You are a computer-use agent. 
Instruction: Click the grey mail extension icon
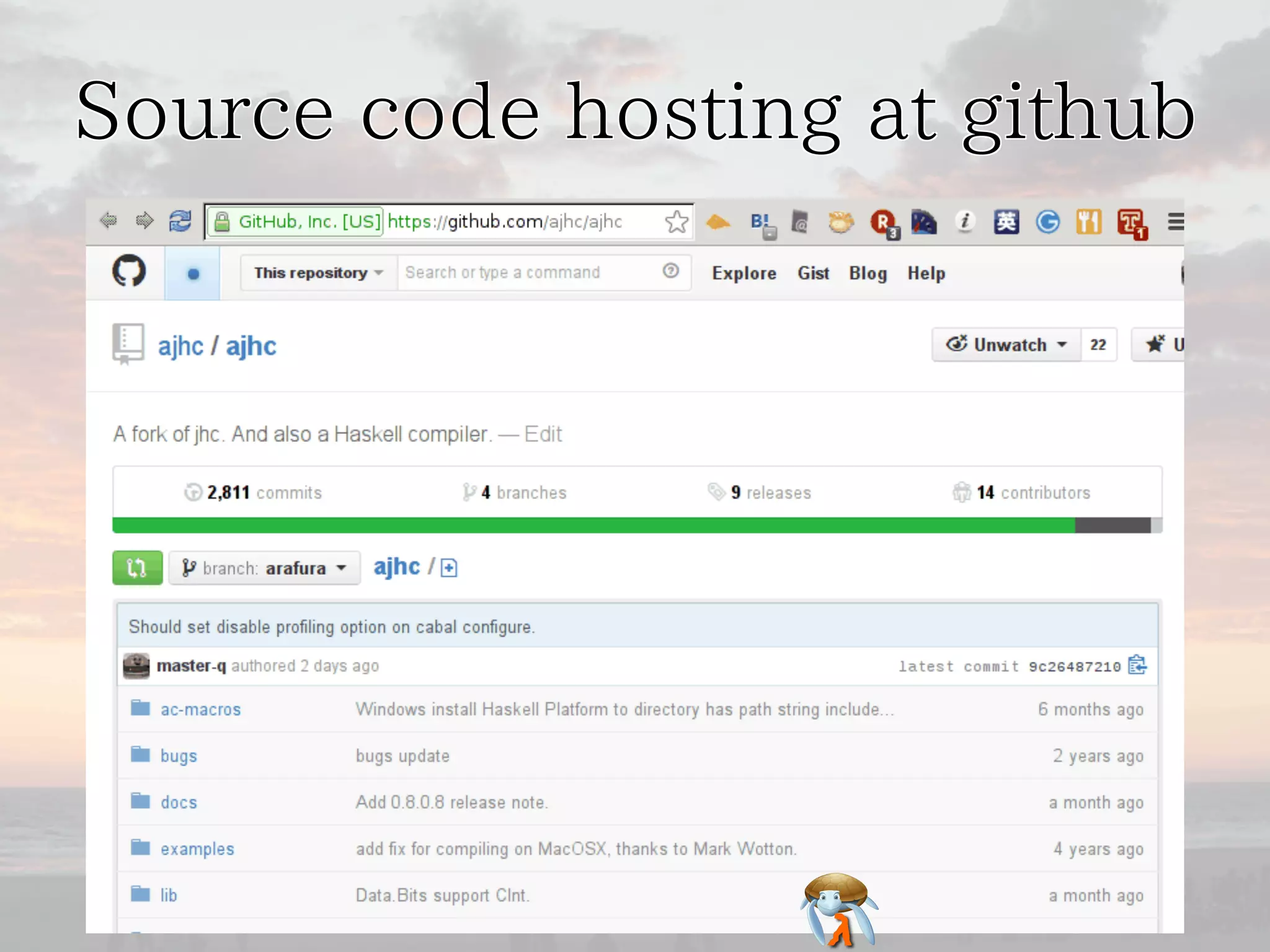click(801, 222)
